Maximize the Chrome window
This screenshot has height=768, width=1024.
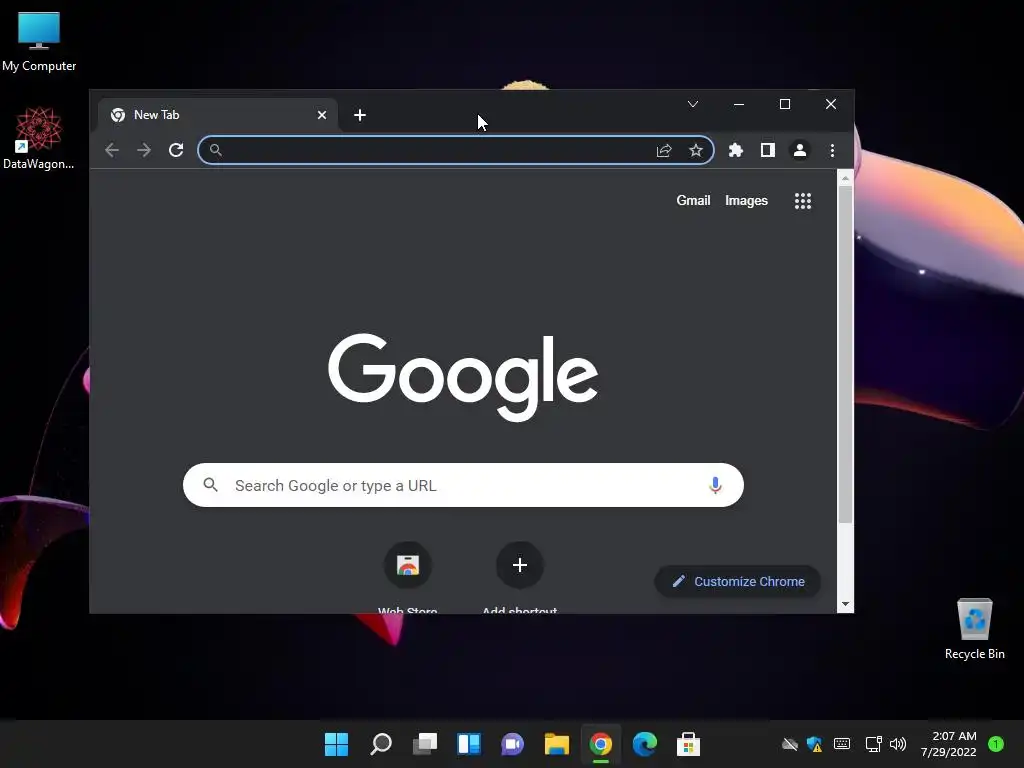(785, 104)
